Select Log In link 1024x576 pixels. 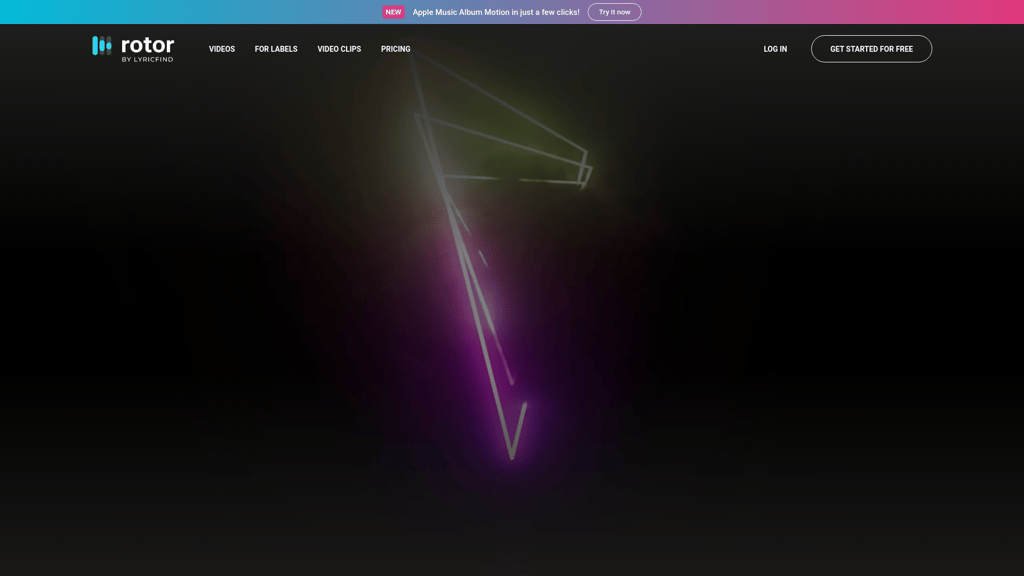point(775,49)
